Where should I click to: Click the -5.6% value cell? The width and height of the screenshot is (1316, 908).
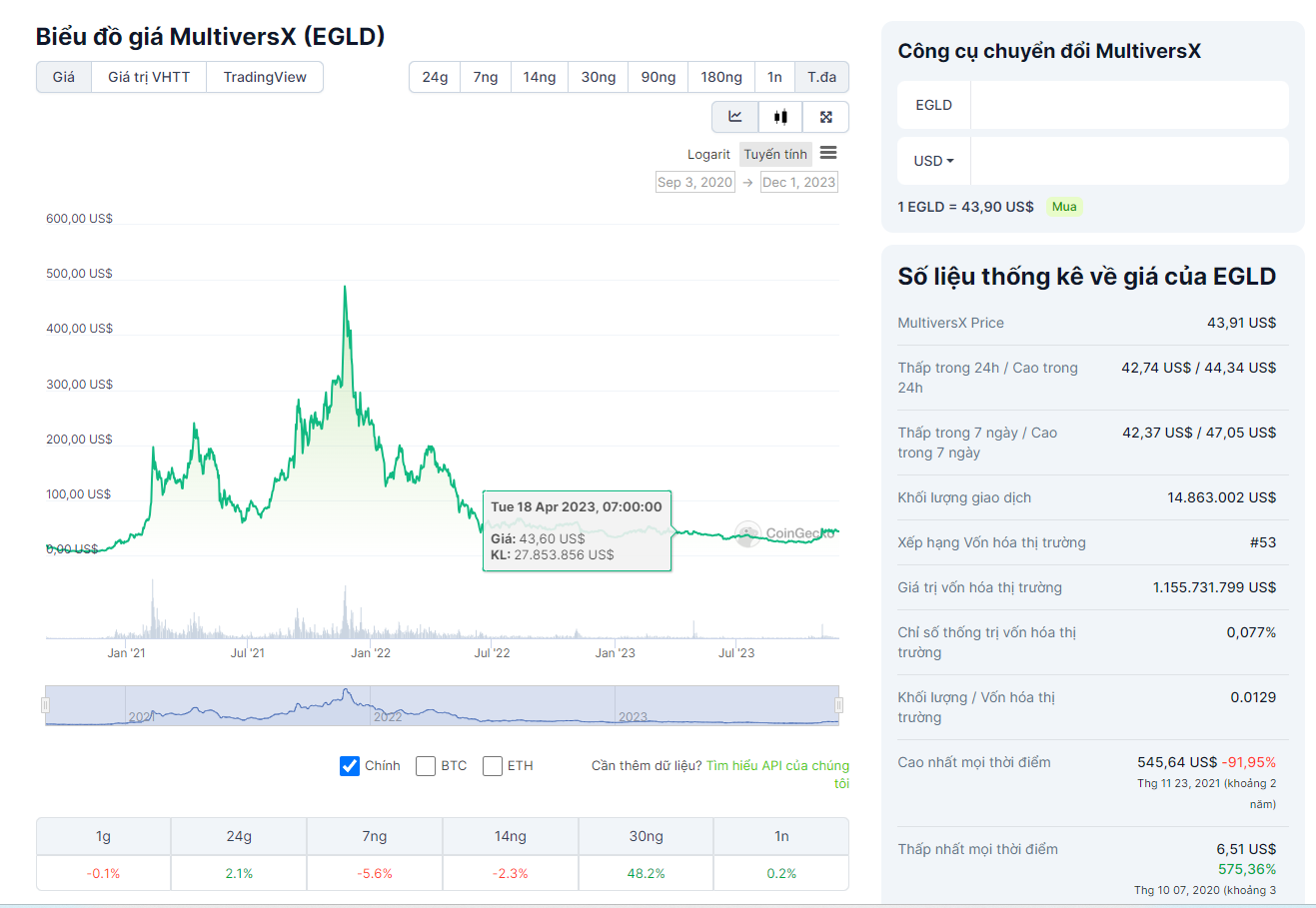coord(374,873)
